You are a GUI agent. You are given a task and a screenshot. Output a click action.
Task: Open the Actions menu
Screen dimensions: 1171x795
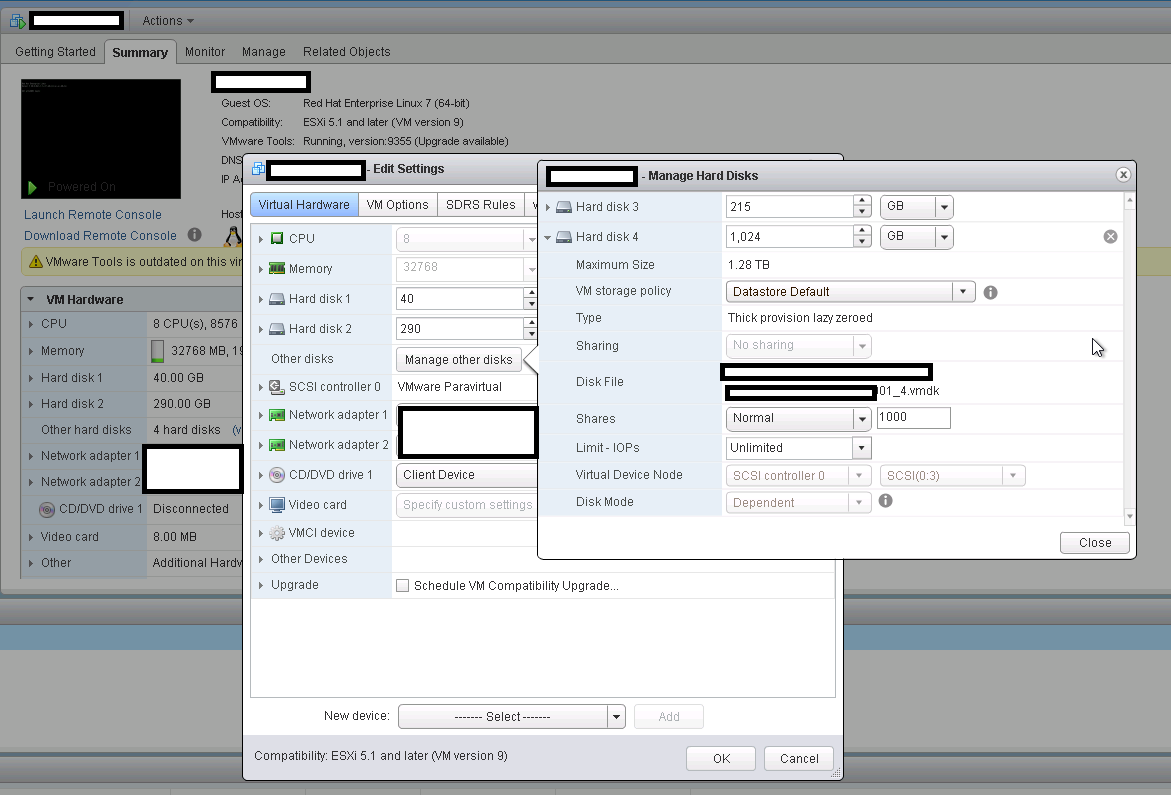coord(168,21)
